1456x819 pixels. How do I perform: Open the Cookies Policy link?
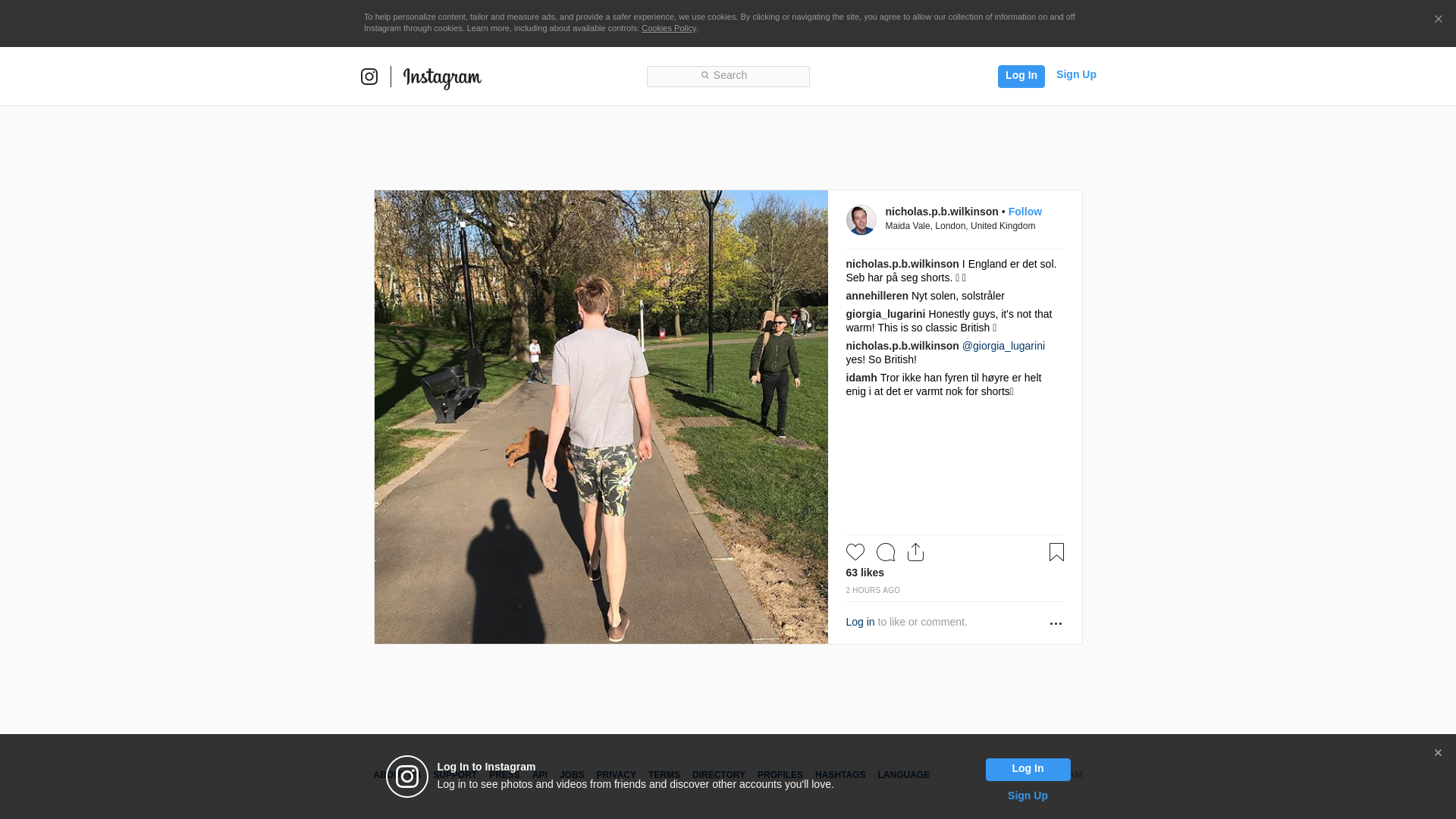[669, 29]
